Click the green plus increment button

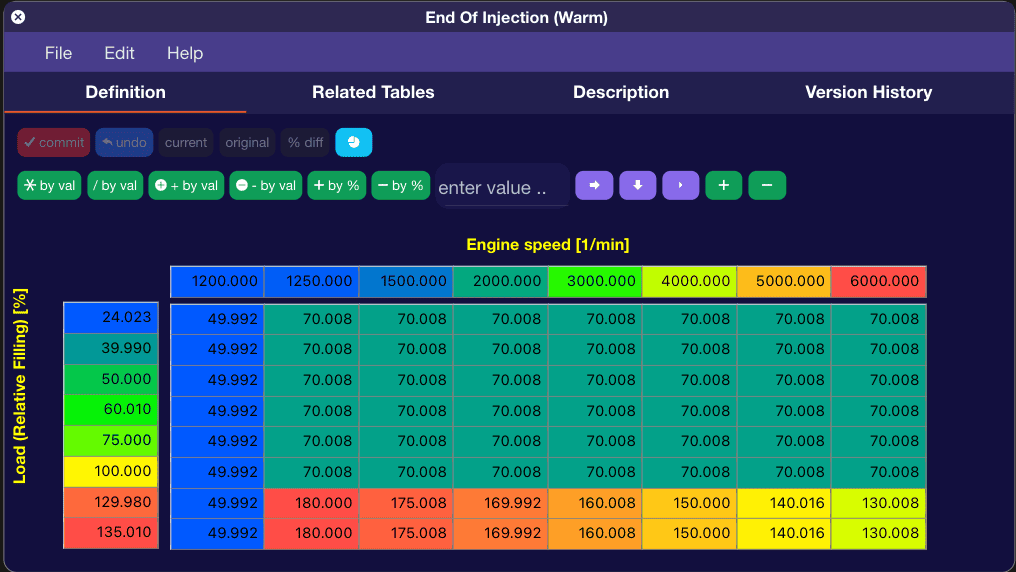pyautogui.click(x=724, y=185)
